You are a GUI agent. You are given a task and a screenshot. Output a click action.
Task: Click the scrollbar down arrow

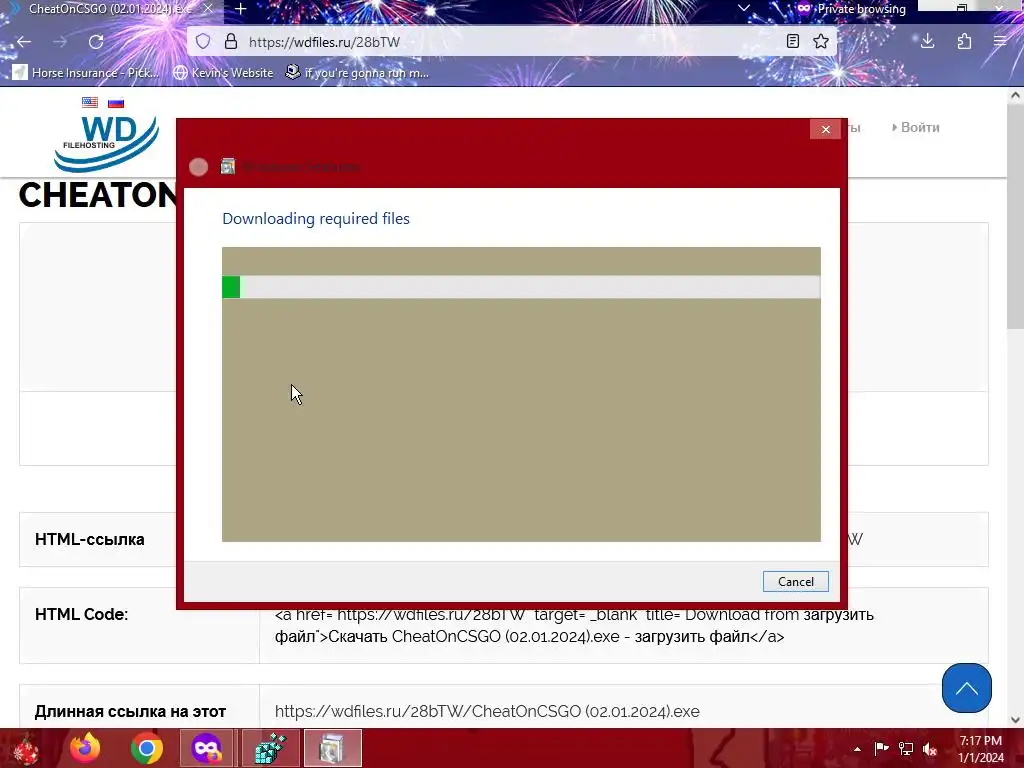1015,720
